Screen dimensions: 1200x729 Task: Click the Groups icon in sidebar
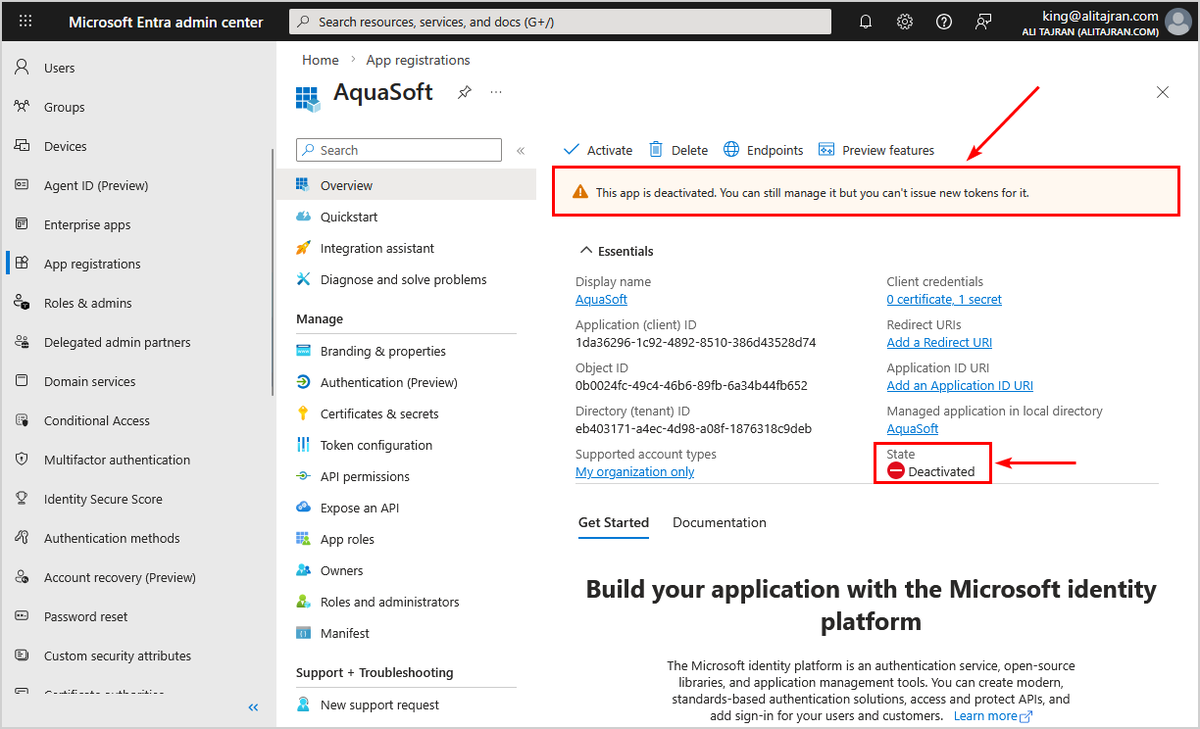click(22, 107)
